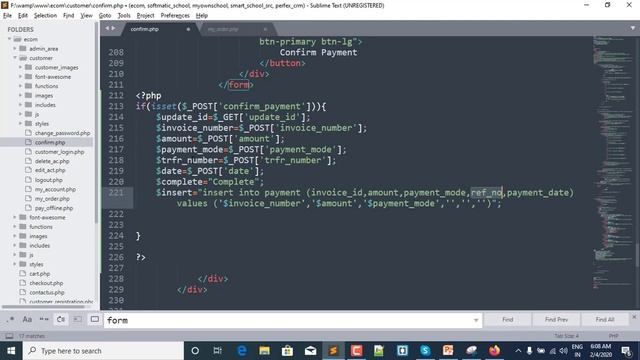The image size is (640, 360).
Task: Toggle whole word search option
Action: pos(44,320)
